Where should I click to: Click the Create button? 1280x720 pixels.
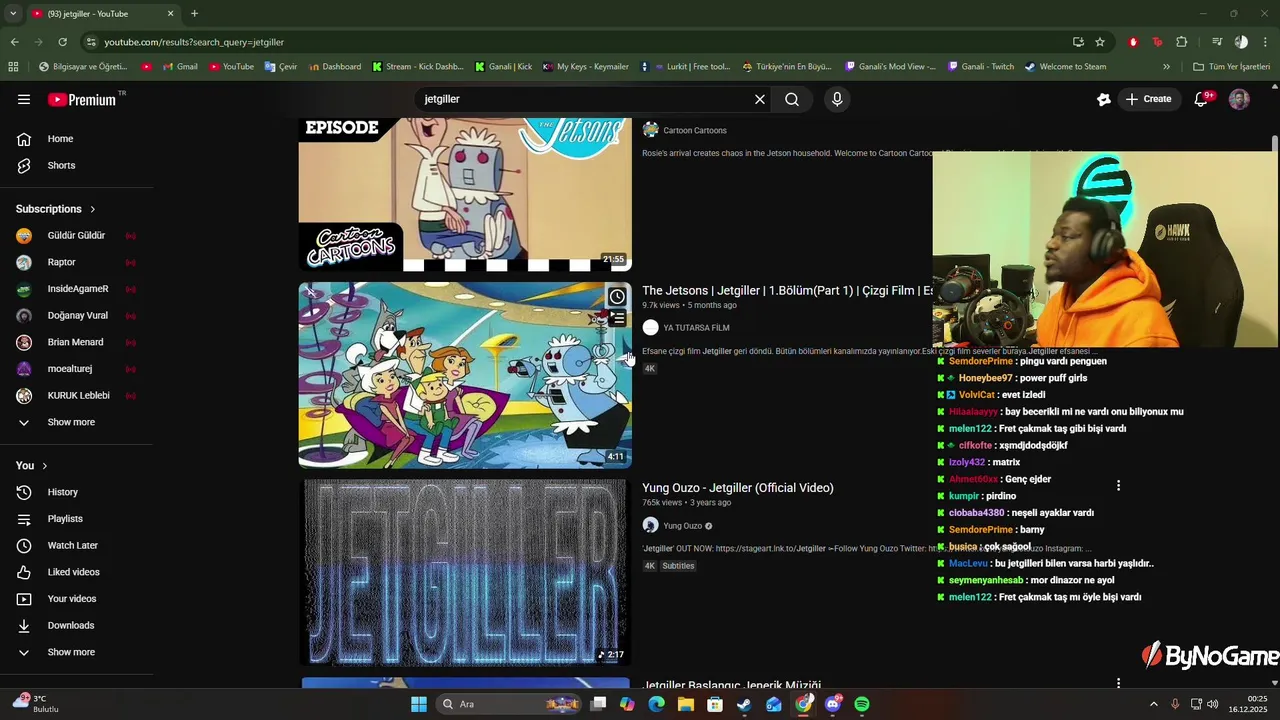pos(1148,99)
